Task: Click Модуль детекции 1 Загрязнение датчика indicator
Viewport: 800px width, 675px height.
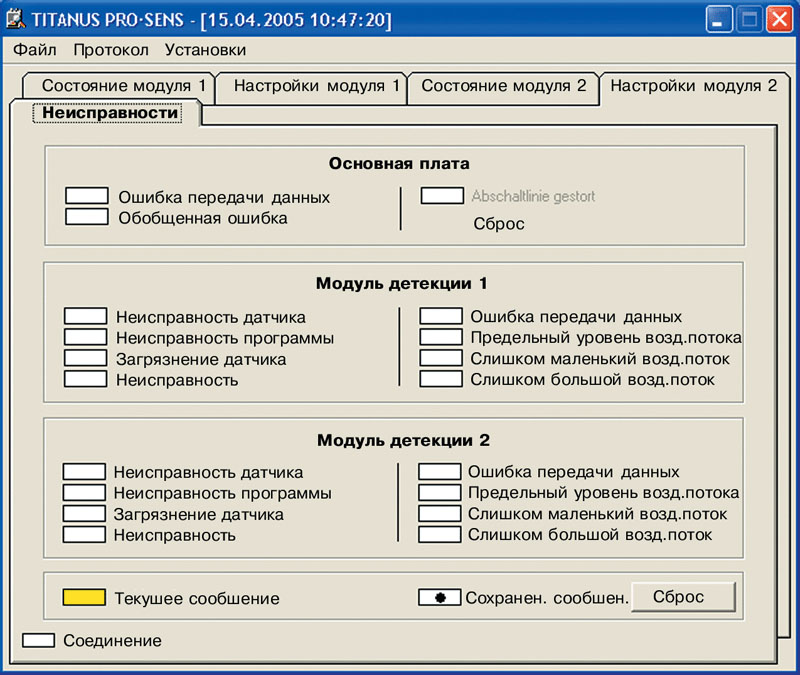Action: point(85,358)
